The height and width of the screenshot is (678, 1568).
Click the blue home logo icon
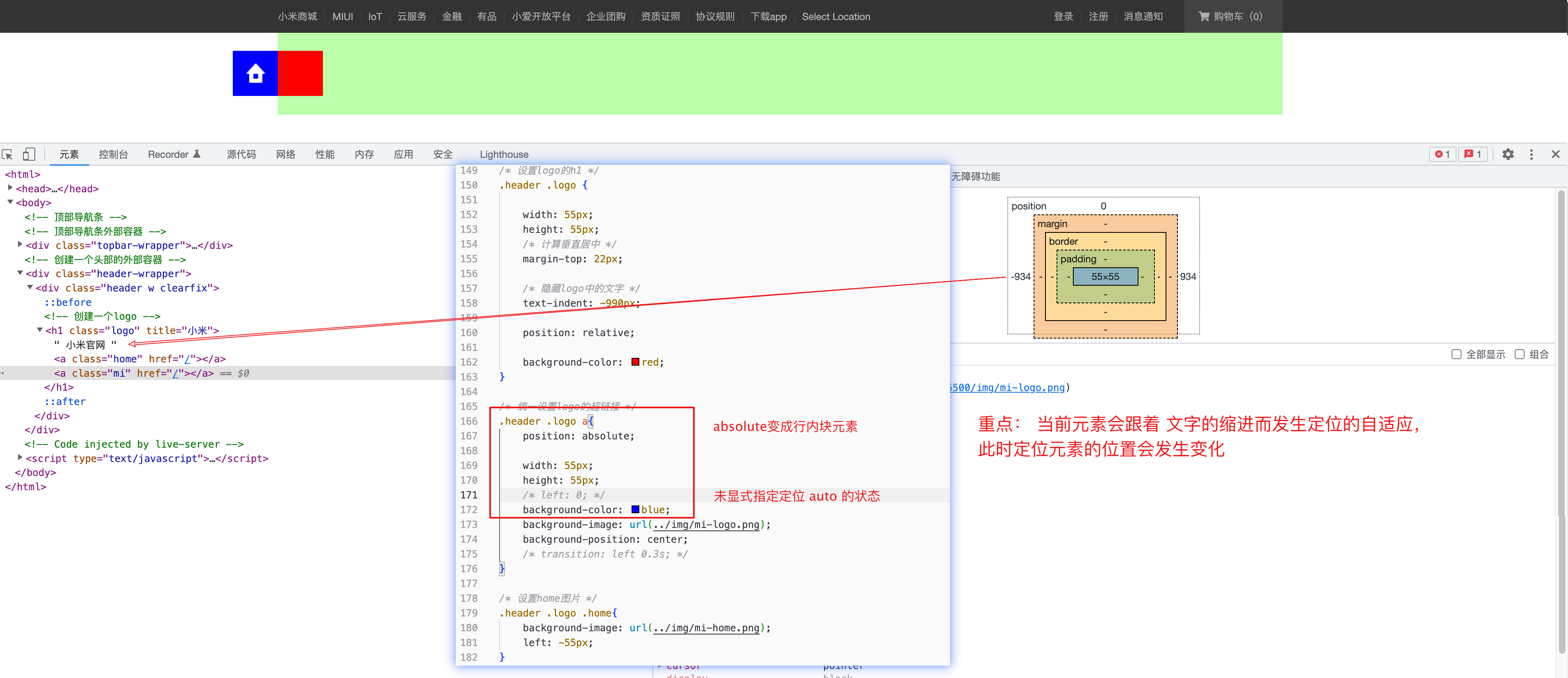(x=255, y=73)
